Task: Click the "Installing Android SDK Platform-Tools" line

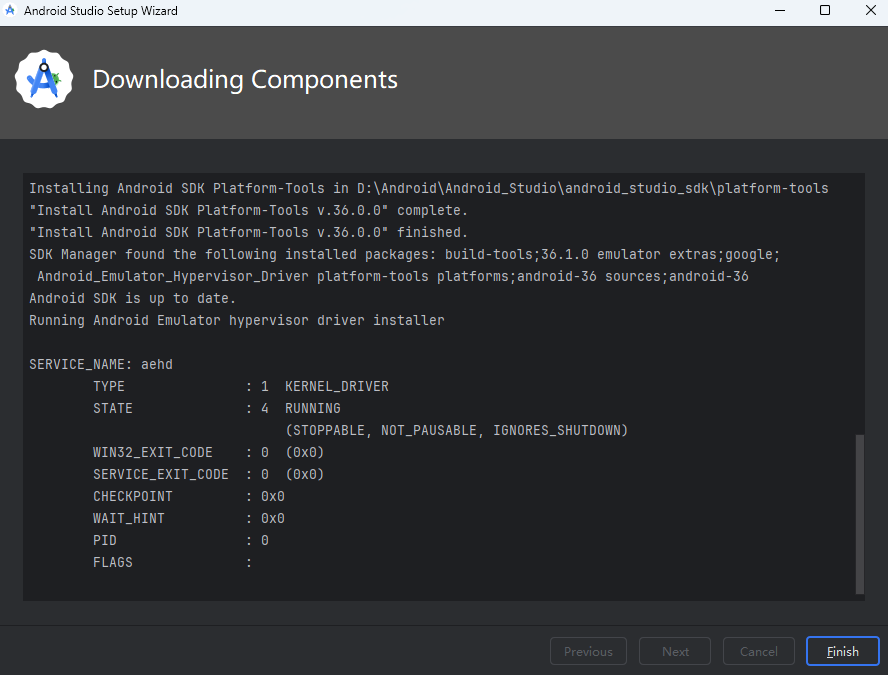Action: 429,188
